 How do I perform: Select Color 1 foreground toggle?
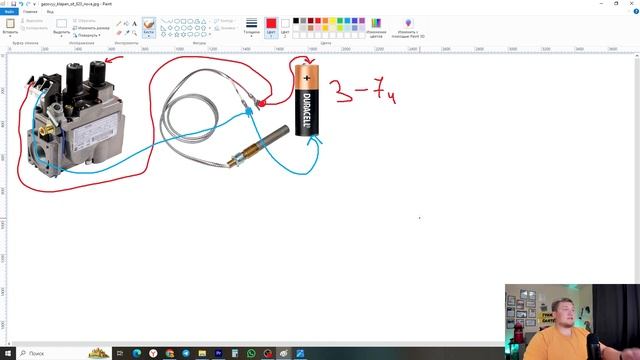(x=271, y=27)
